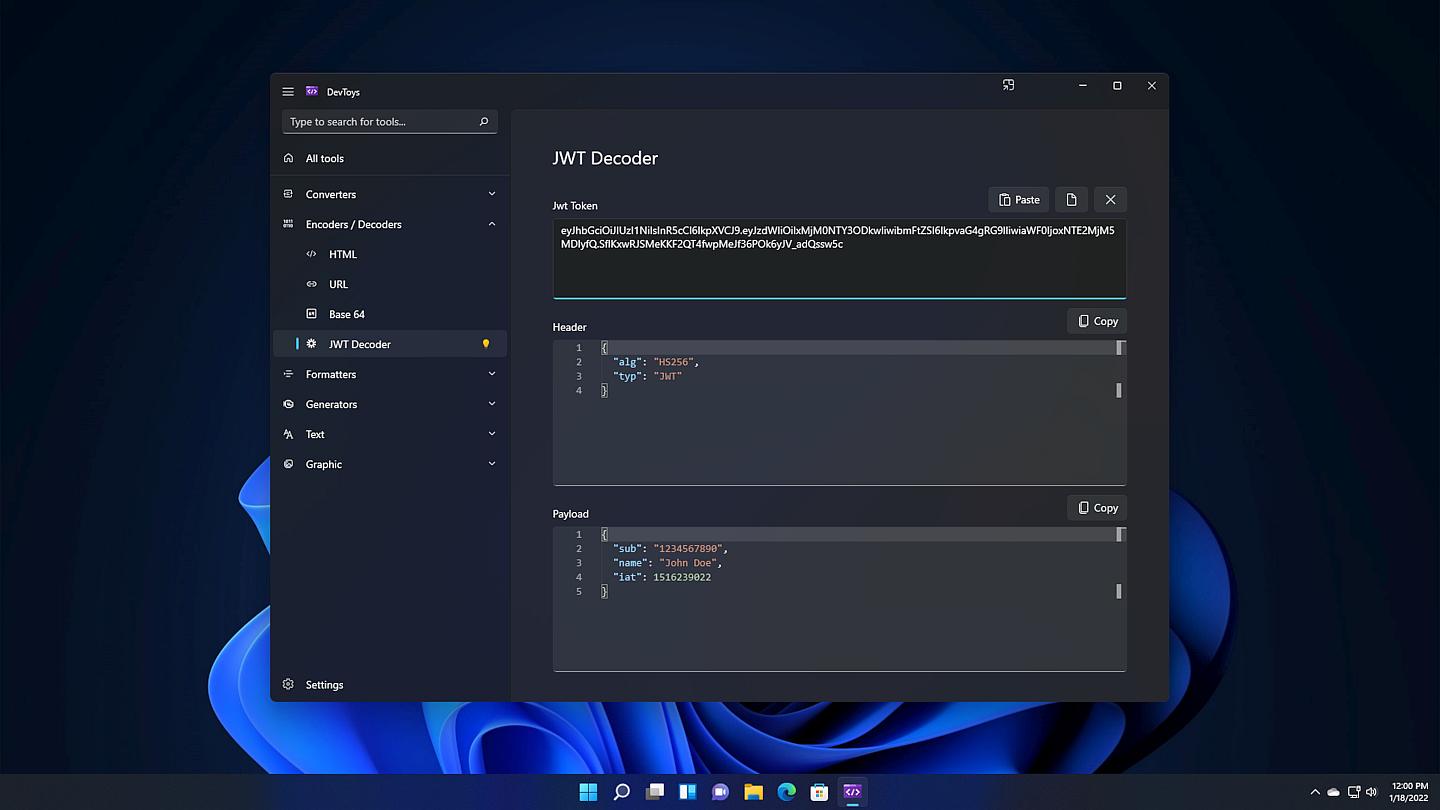Click the All tools home icon

coord(288,158)
